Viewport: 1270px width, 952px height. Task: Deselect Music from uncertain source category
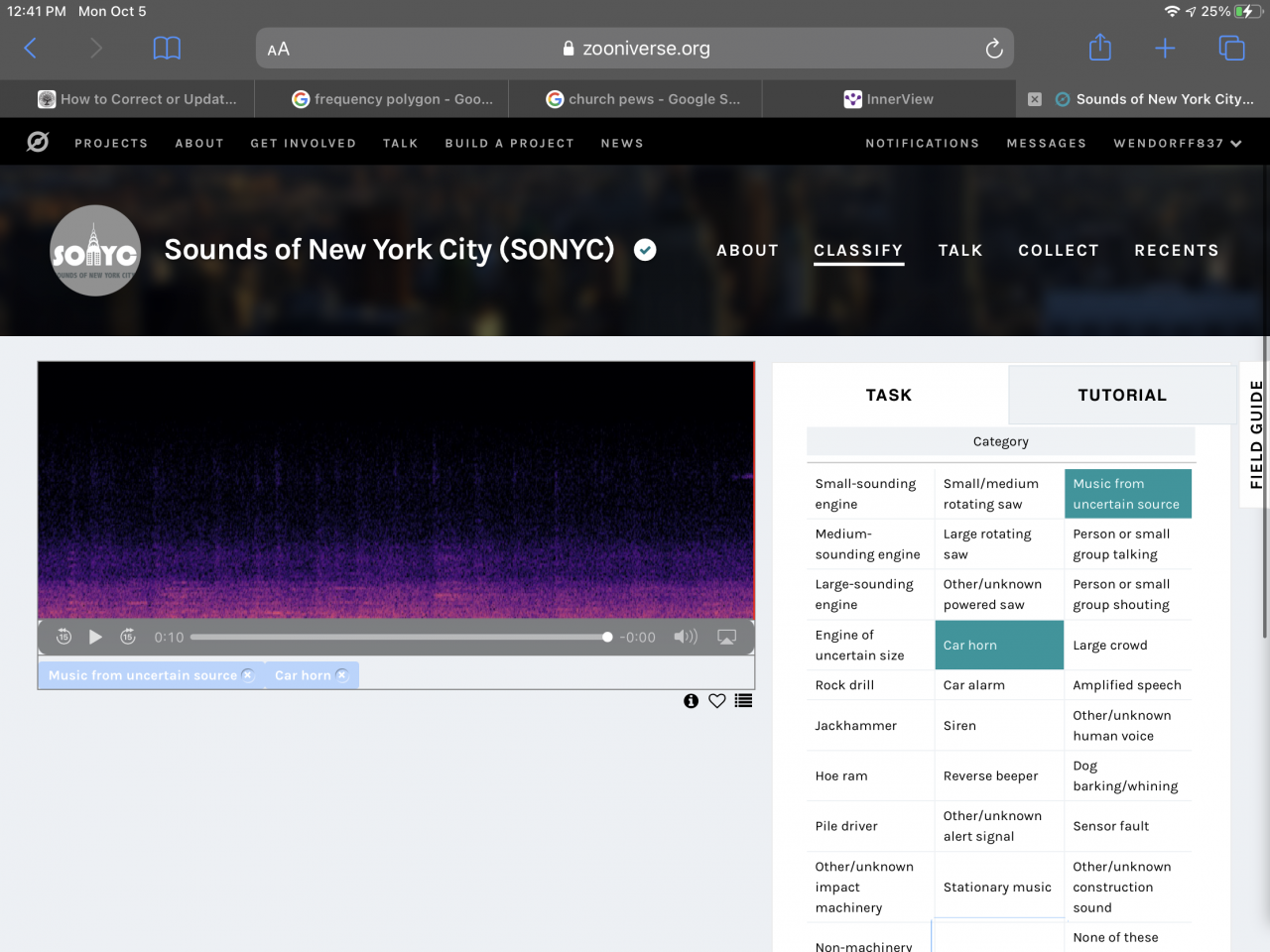click(1128, 494)
